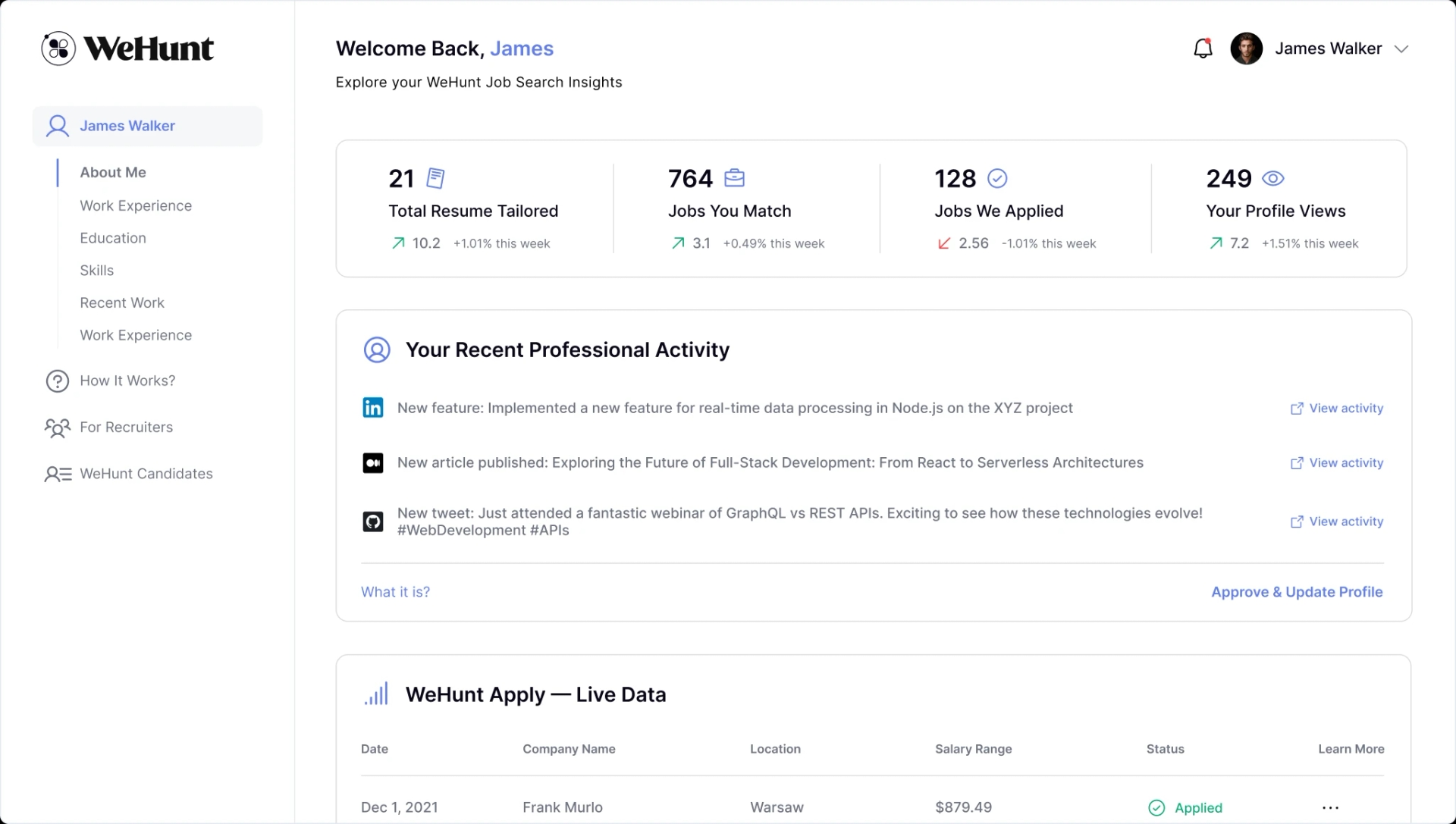Click the Applied status for Frank Murlo

tap(1185, 808)
